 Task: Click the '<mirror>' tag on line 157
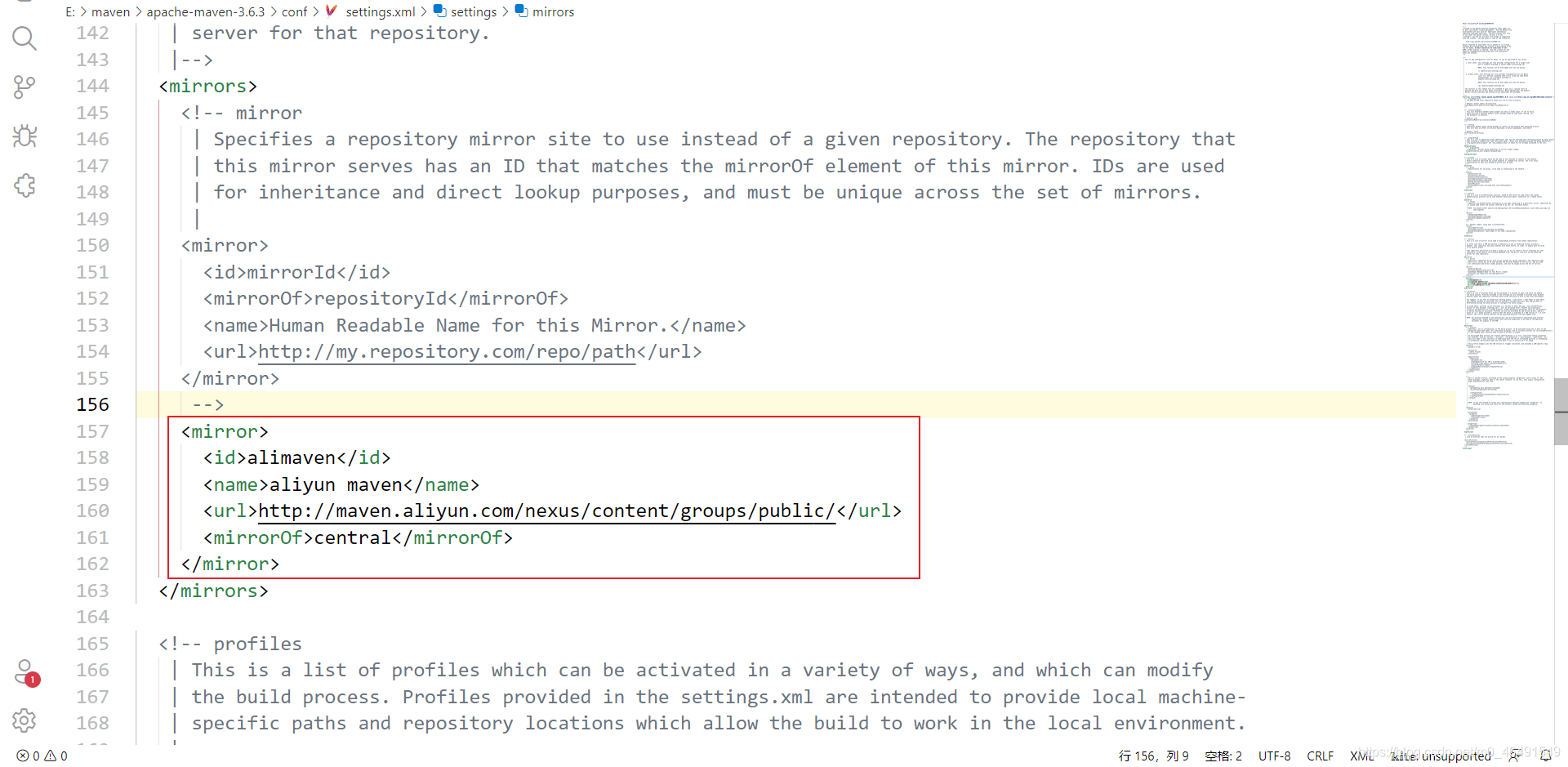pos(225,432)
